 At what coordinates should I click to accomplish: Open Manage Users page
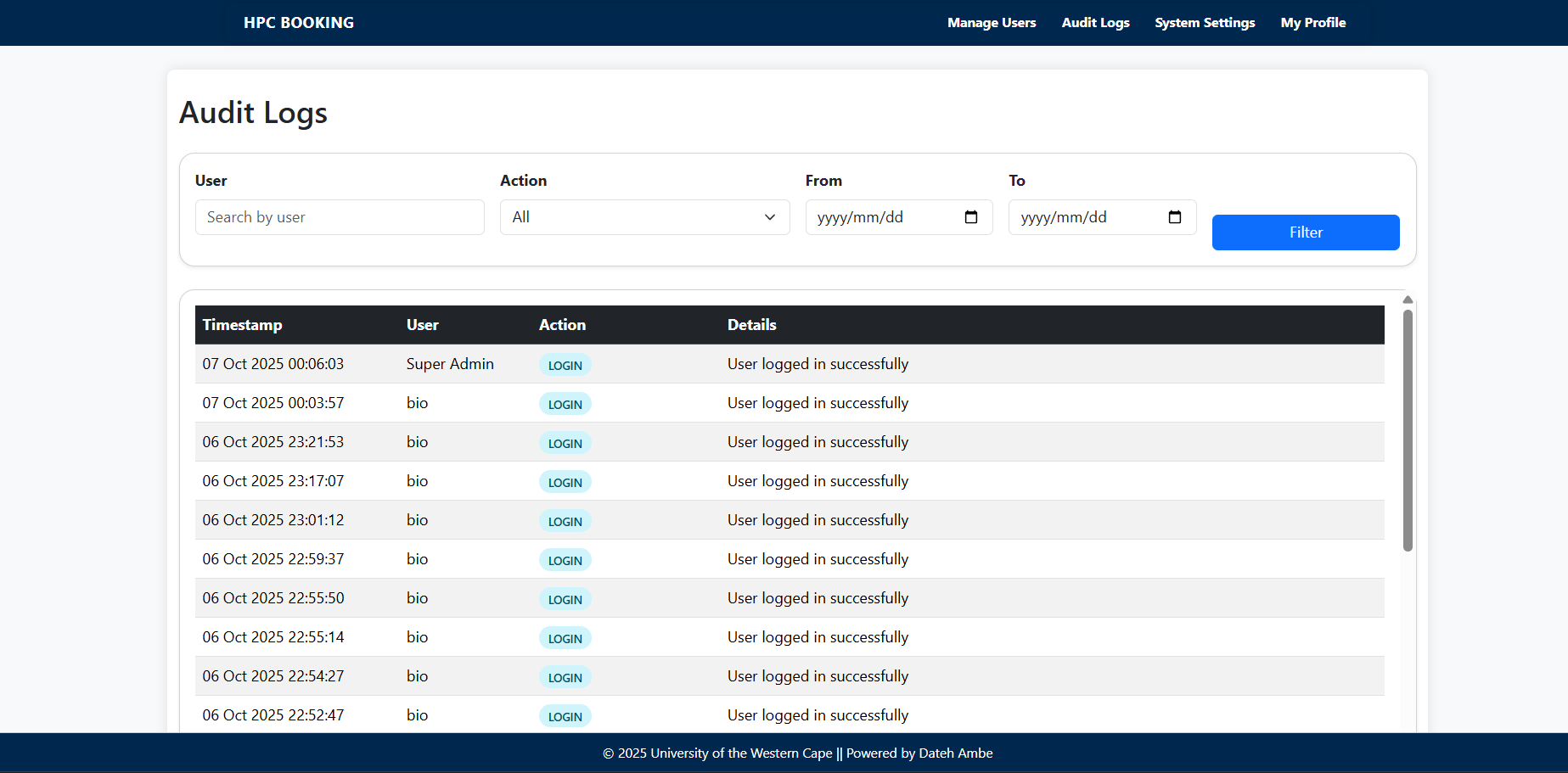coord(992,23)
